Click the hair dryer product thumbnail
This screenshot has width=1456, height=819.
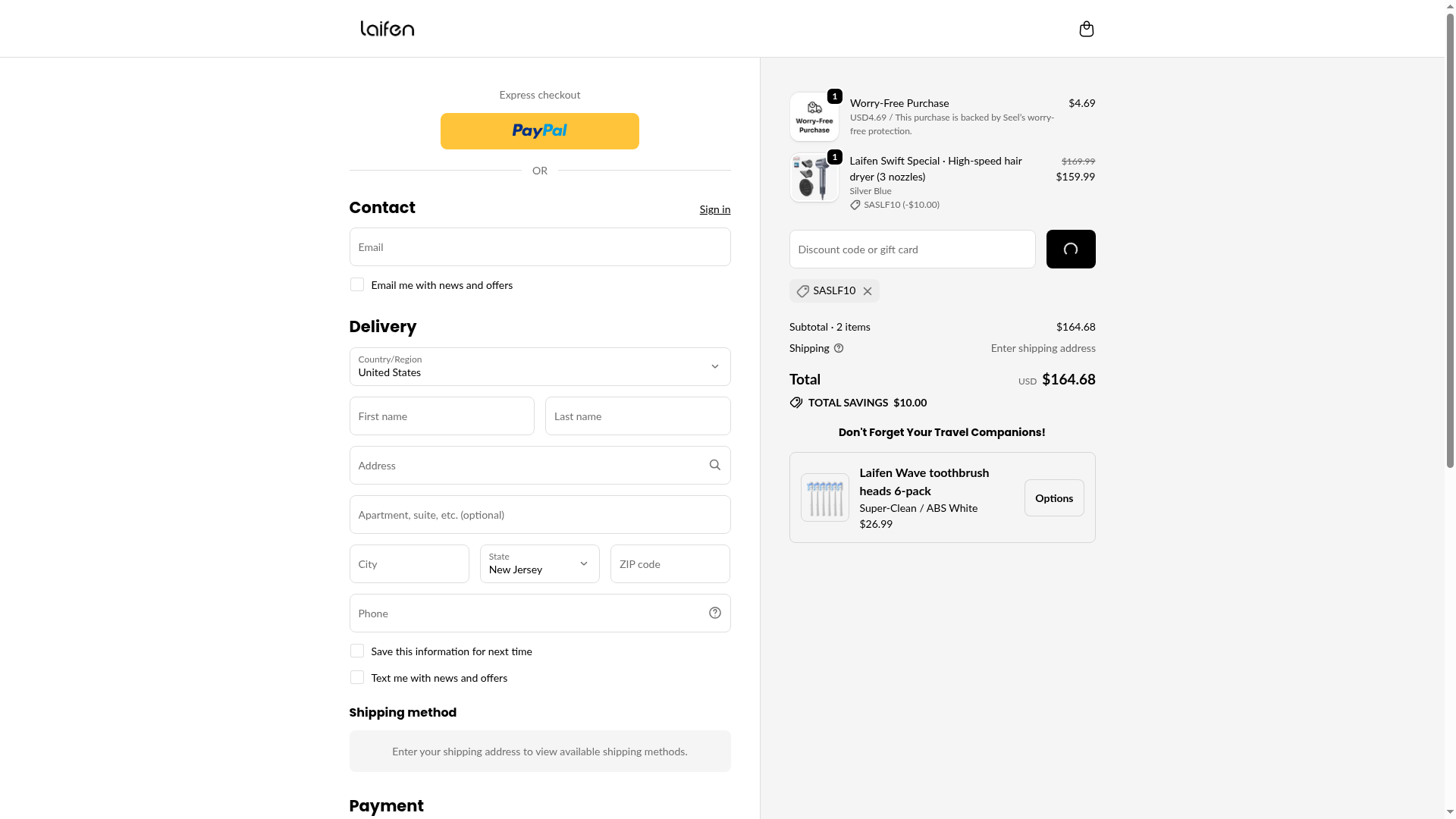pos(814,177)
